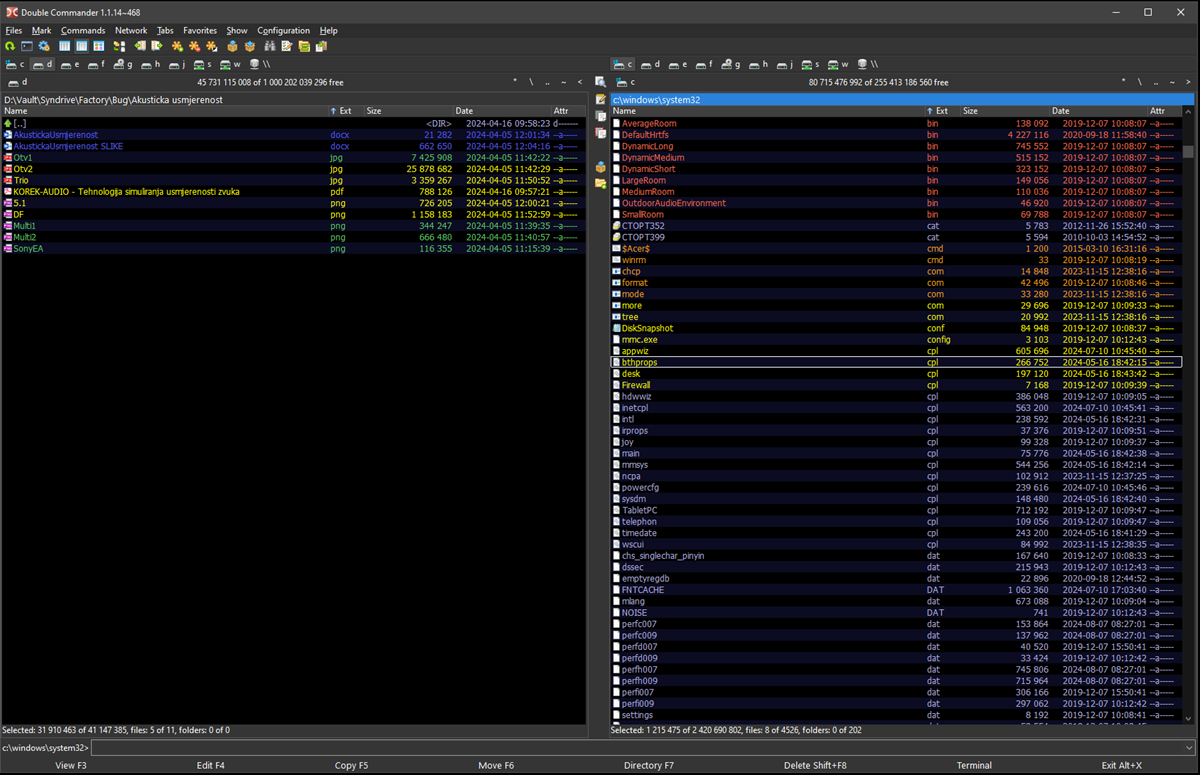
Task: Select network drive w in the right drive bar
Action: tap(837, 64)
